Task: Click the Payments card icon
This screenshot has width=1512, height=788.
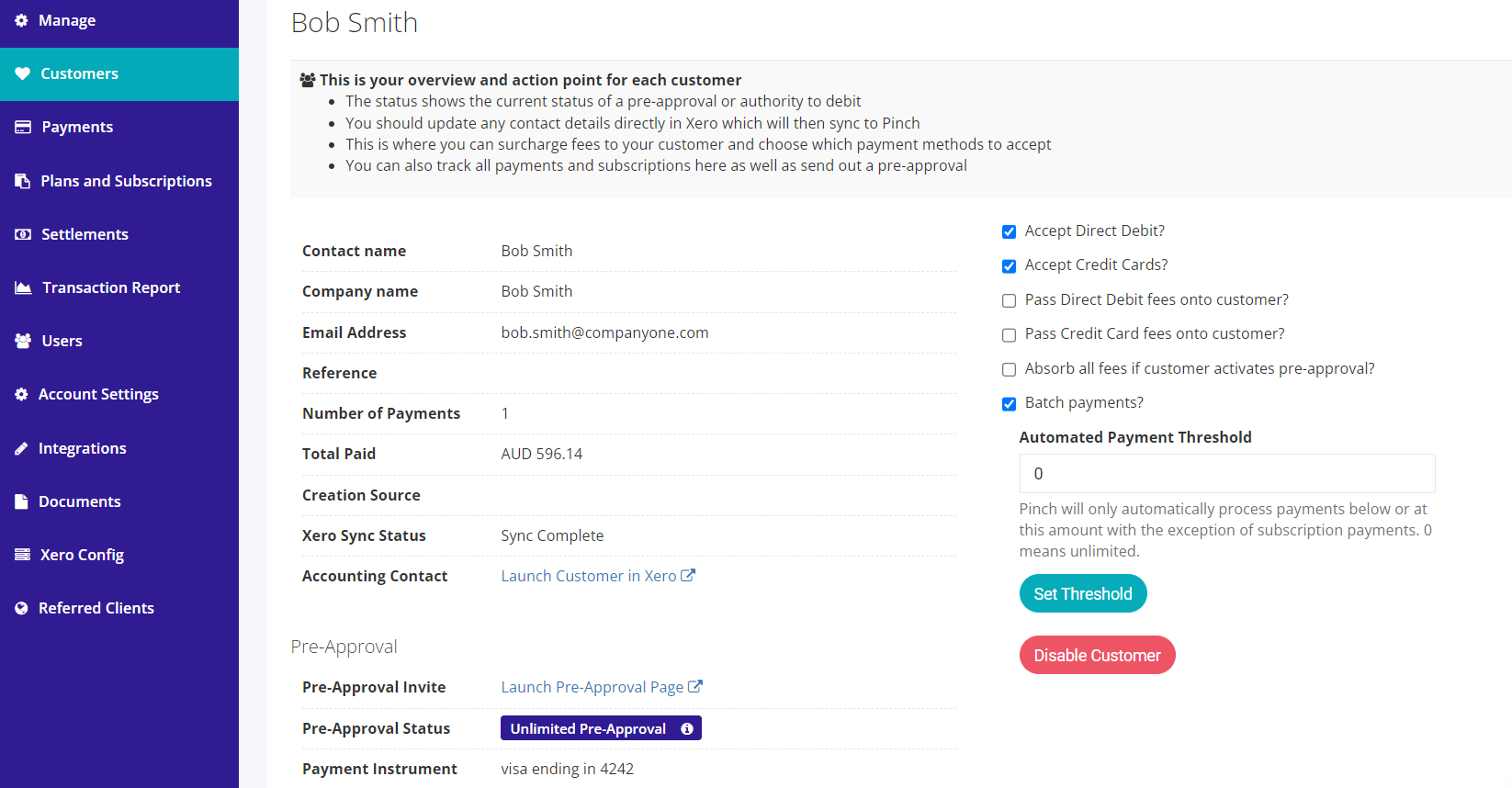Action: coord(23,127)
